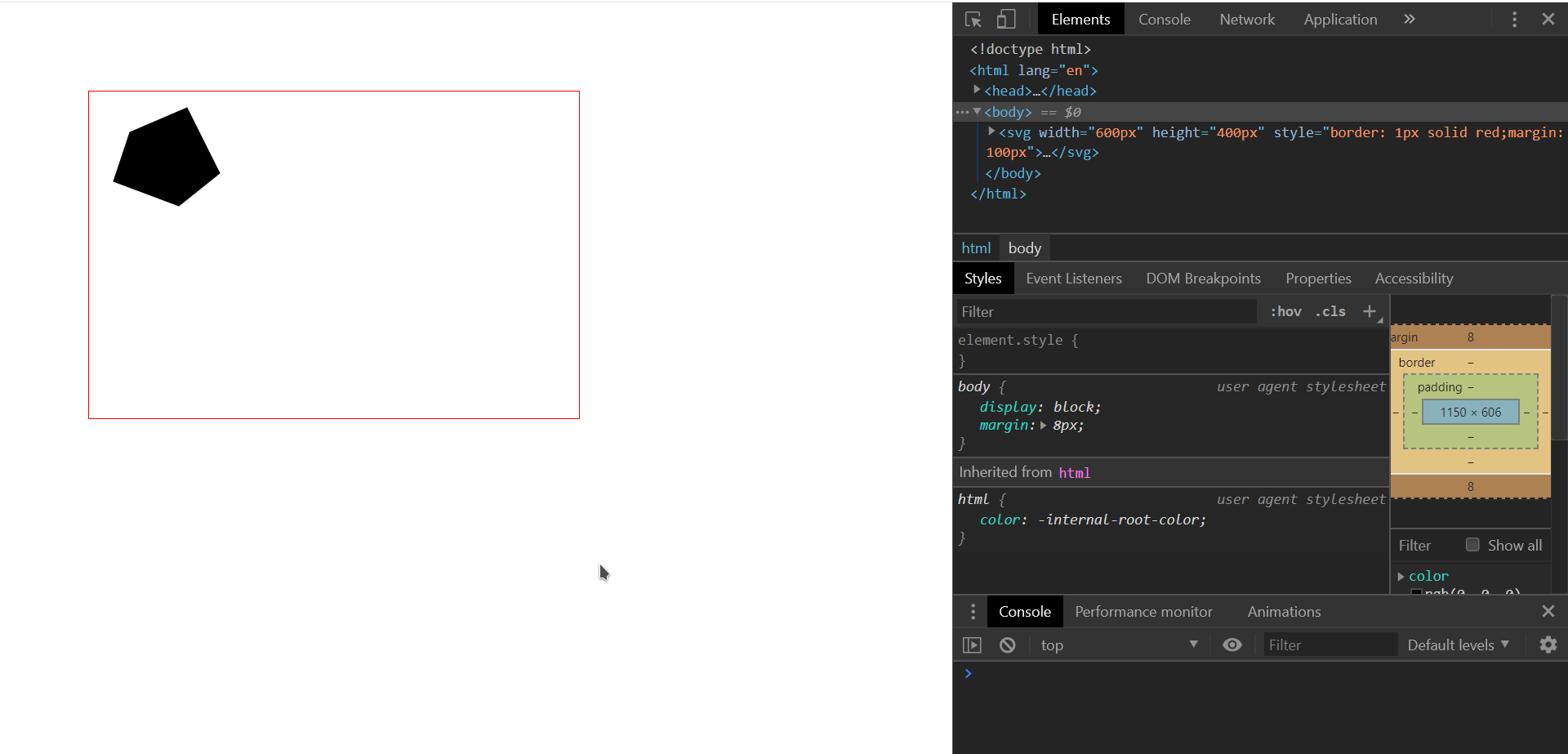This screenshot has height=754, width=1568.
Task: Toggle element classes with .cls
Action: (x=1330, y=311)
